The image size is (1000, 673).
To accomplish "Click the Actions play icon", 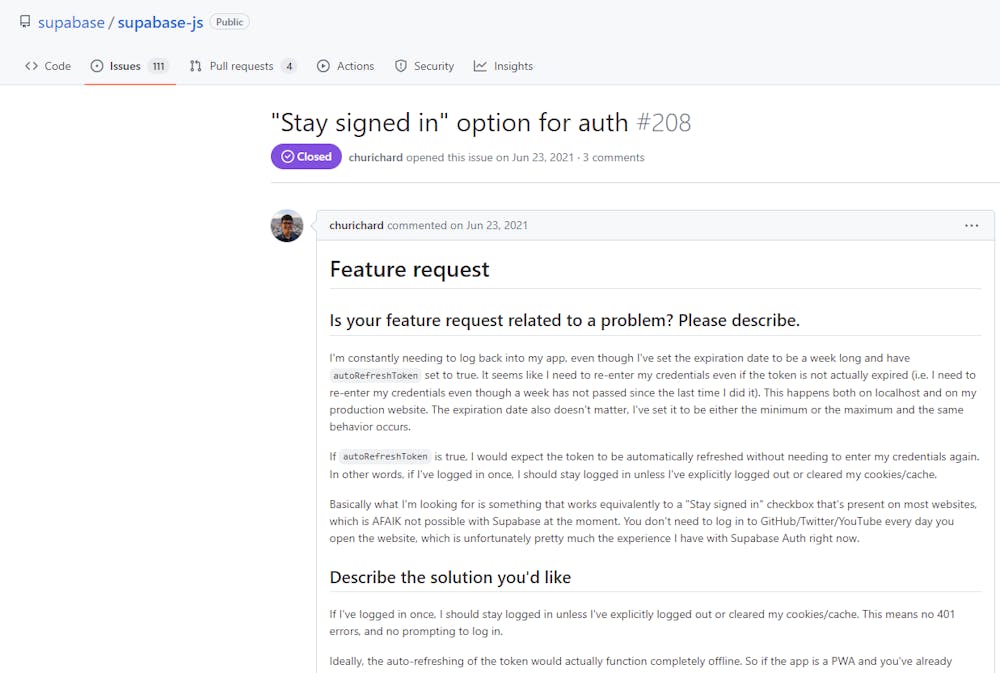I will 323,66.
